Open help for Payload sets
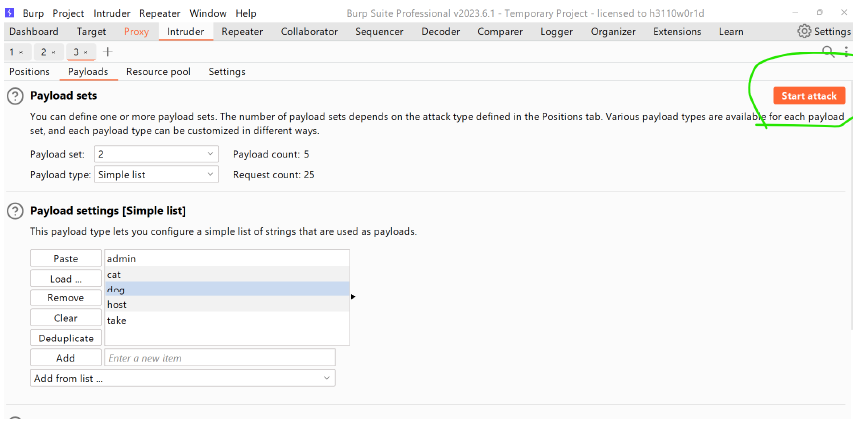The image size is (857, 423). (15, 96)
